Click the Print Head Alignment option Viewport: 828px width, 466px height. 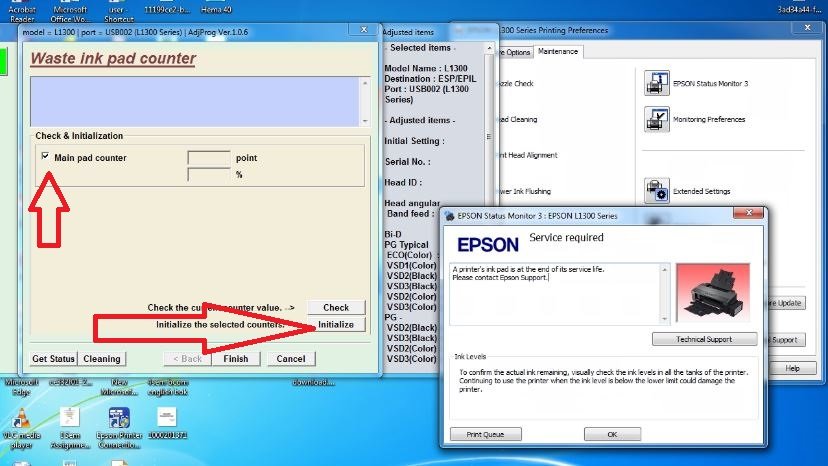click(528, 155)
